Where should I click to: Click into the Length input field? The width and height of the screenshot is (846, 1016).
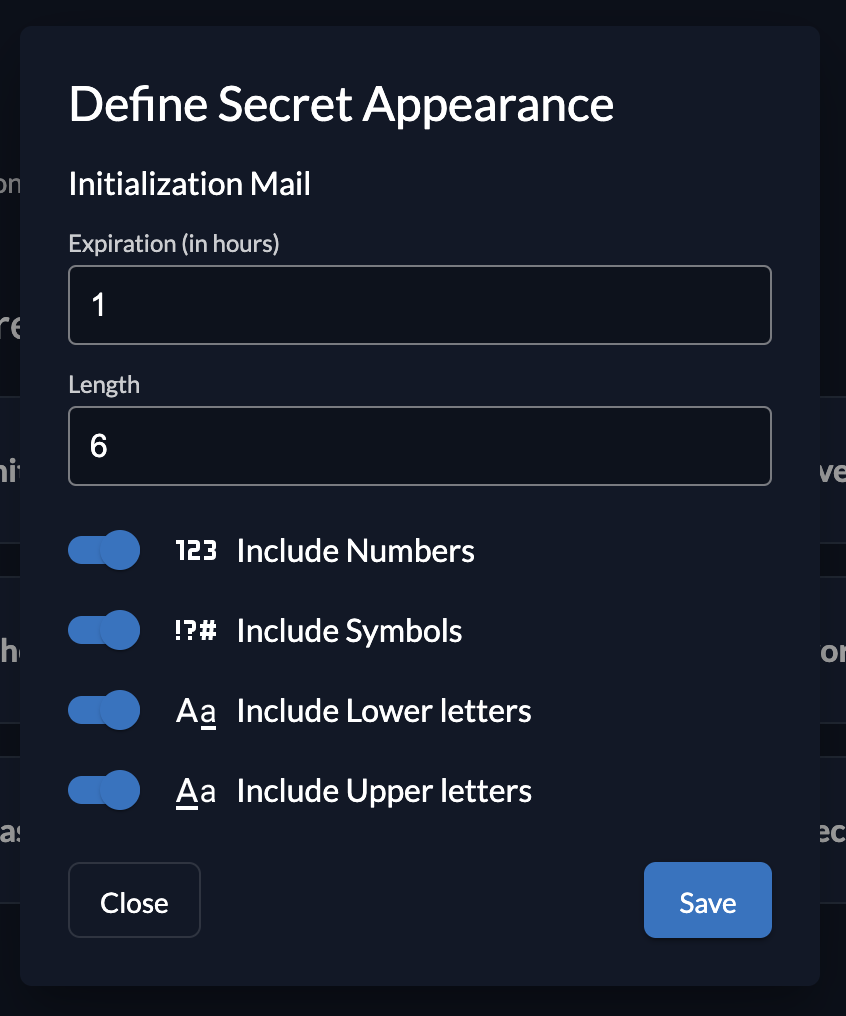point(420,446)
